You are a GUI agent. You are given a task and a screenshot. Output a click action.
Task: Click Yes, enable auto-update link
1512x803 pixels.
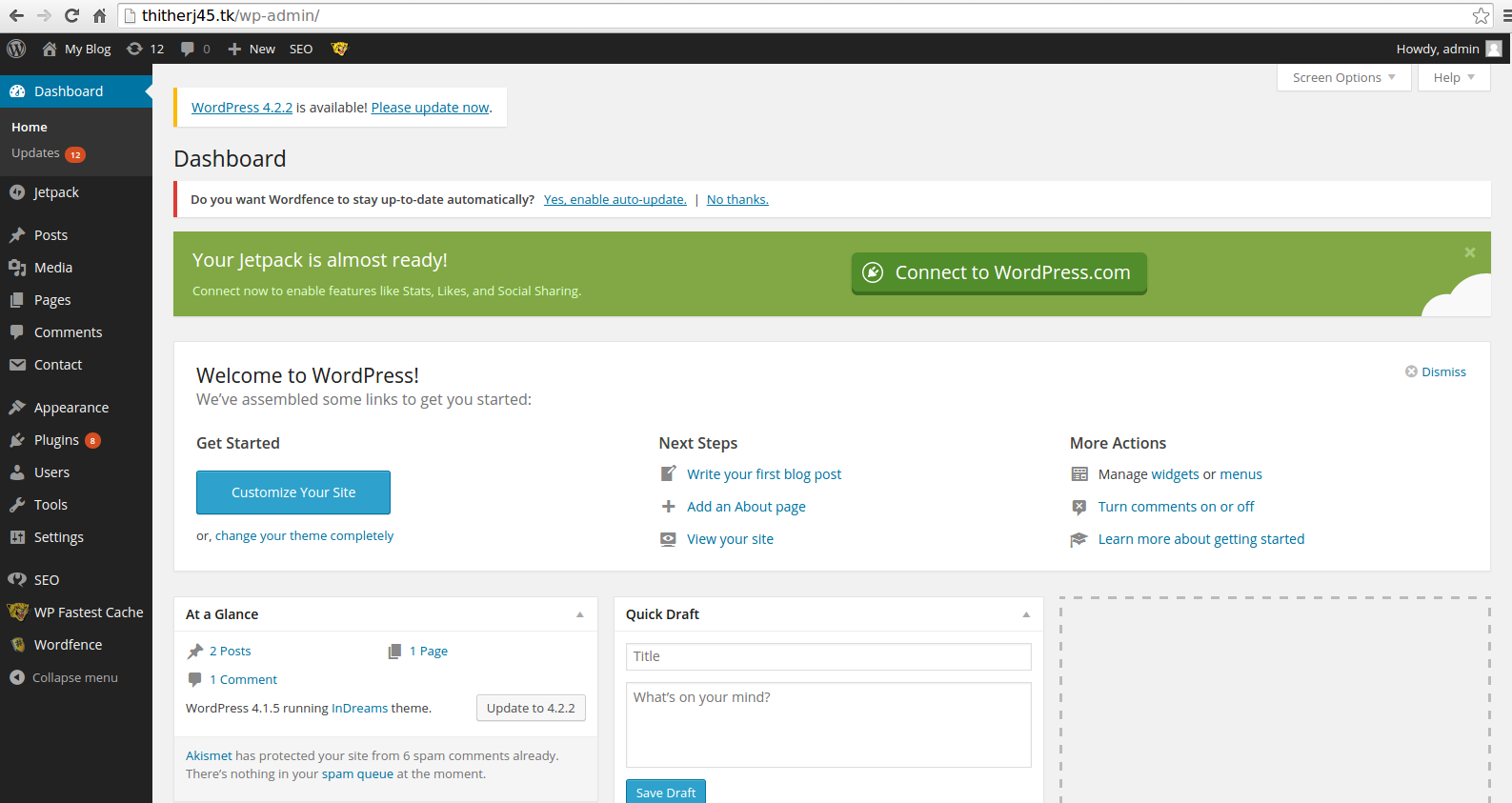615,199
